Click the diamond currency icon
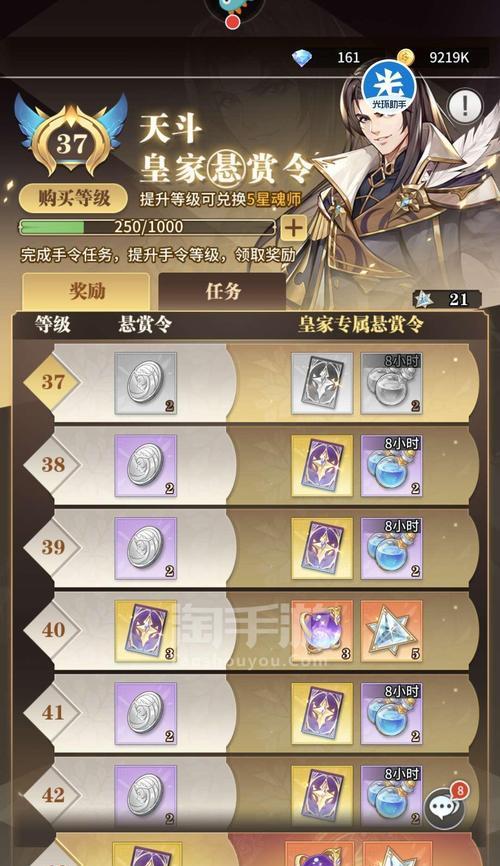Image resolution: width=500 pixels, height=866 pixels. (302, 57)
